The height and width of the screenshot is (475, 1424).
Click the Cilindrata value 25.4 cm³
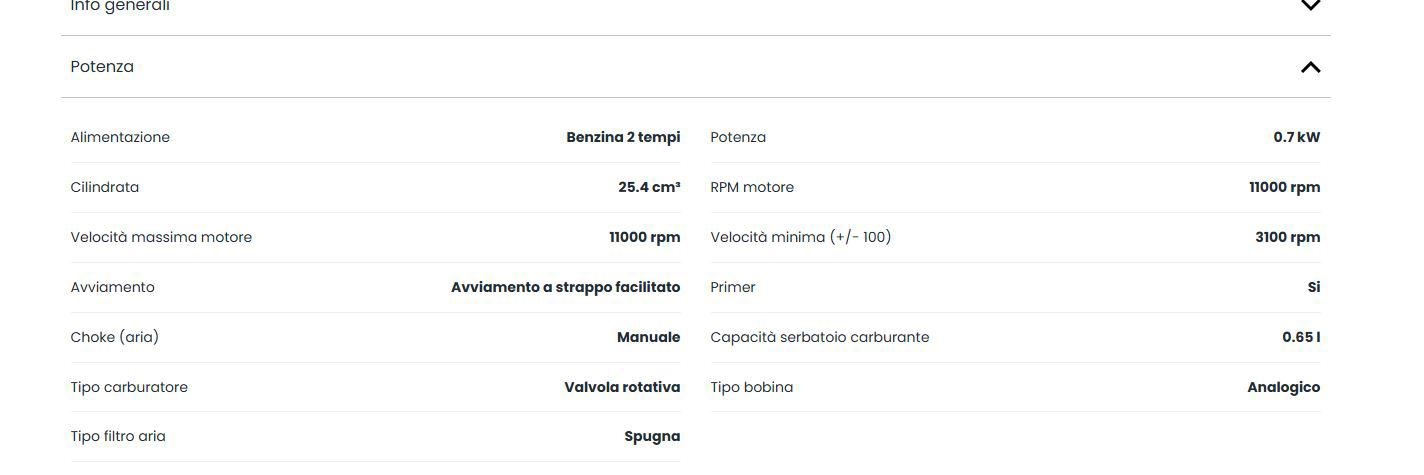point(649,187)
